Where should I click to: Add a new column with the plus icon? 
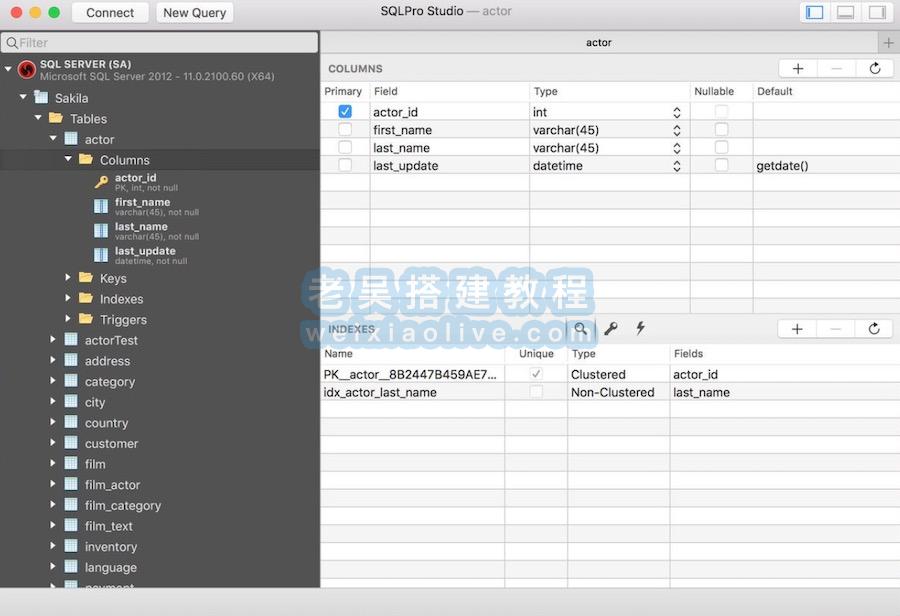click(x=796, y=68)
